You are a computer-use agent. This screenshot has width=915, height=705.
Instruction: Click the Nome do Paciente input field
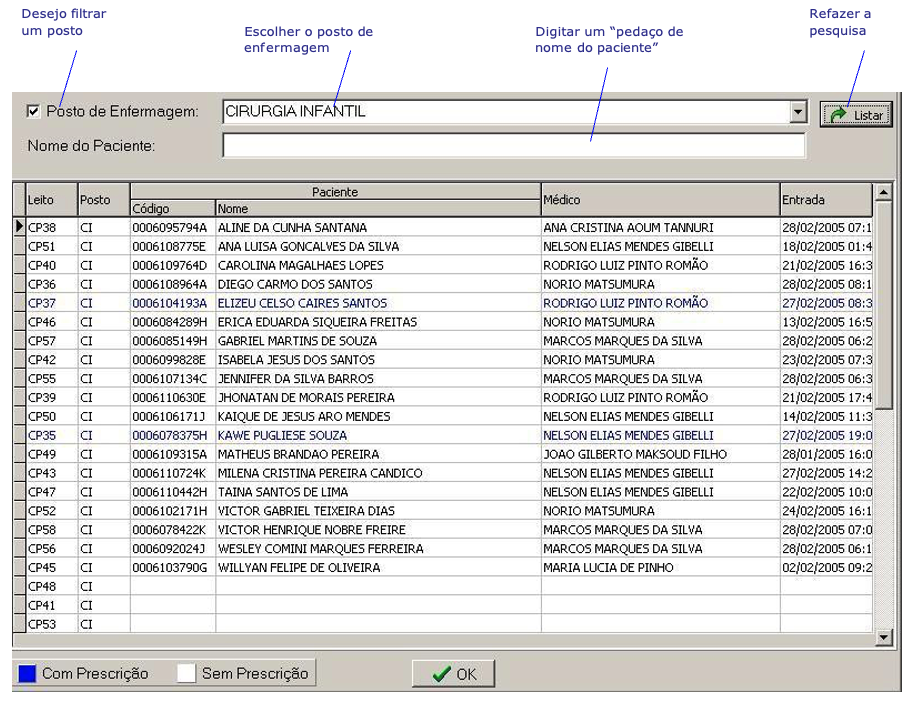[514, 145]
